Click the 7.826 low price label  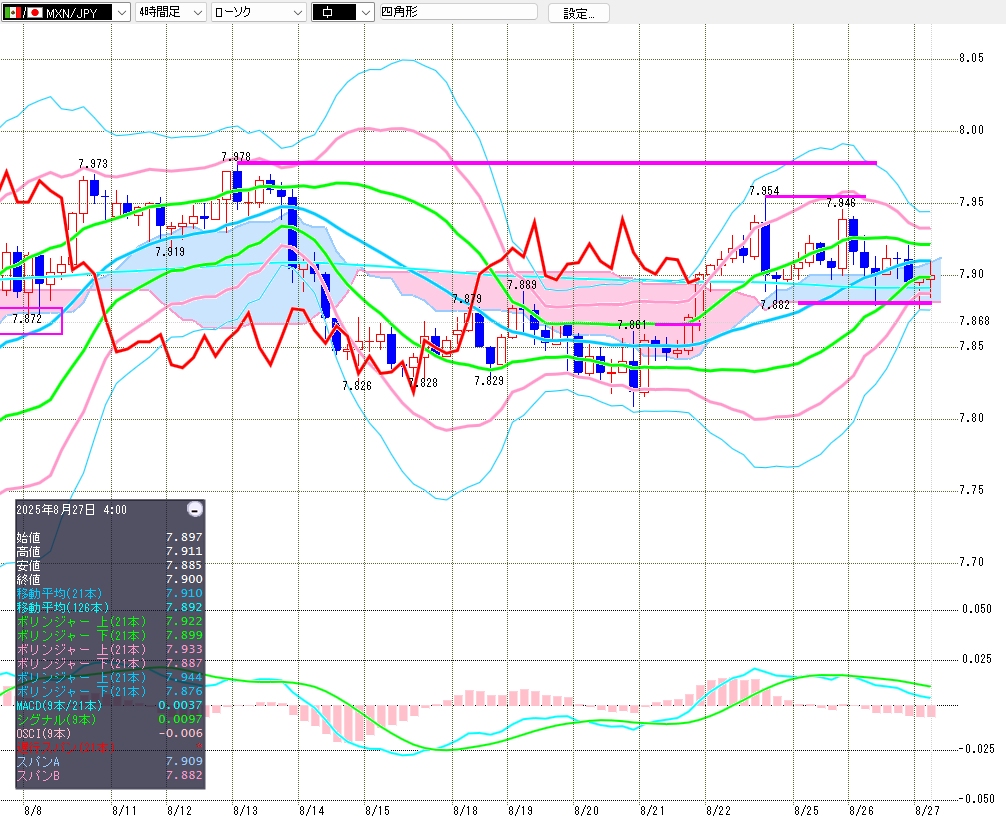click(x=357, y=386)
